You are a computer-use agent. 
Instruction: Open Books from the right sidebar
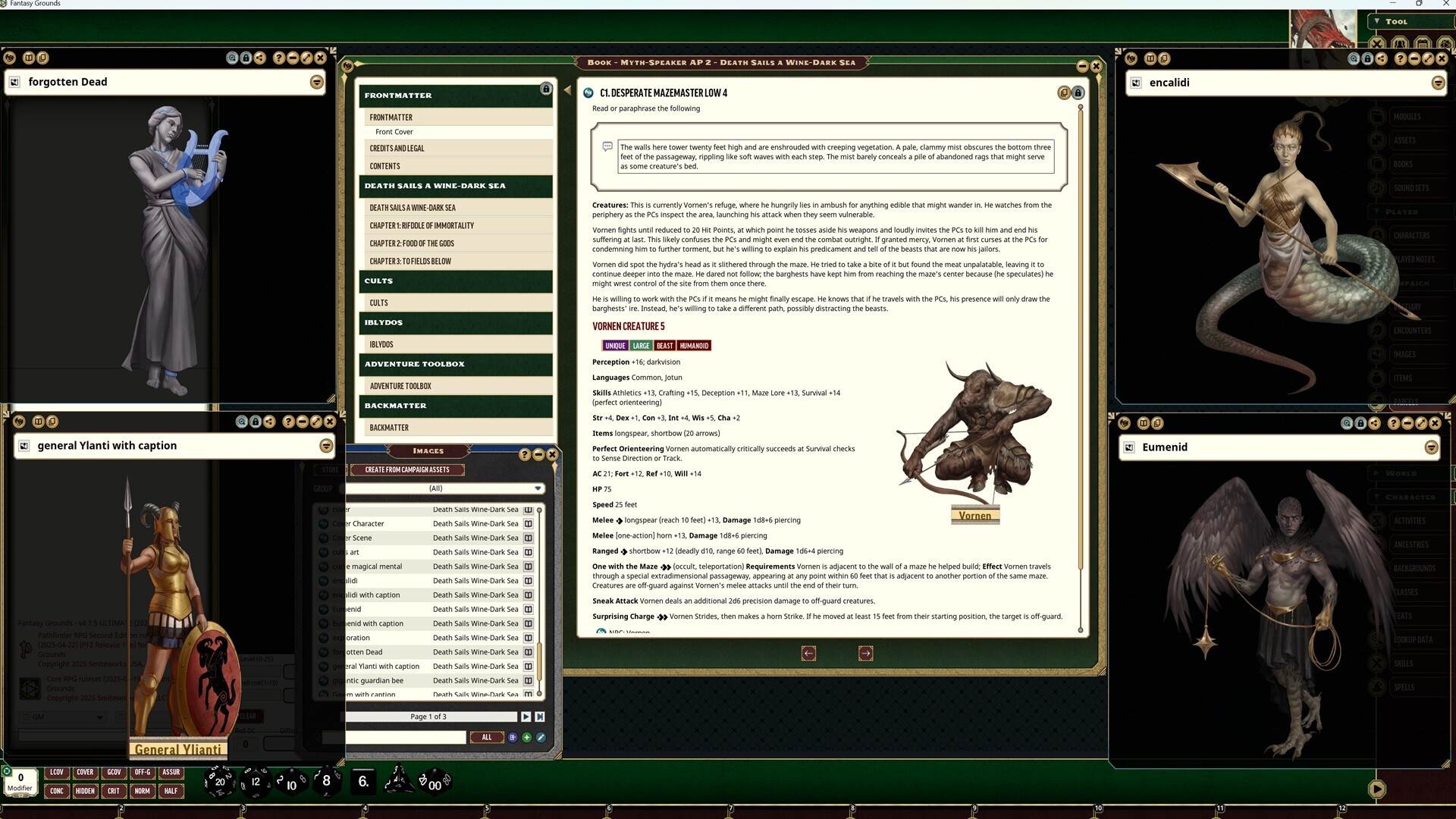pos(1407,164)
